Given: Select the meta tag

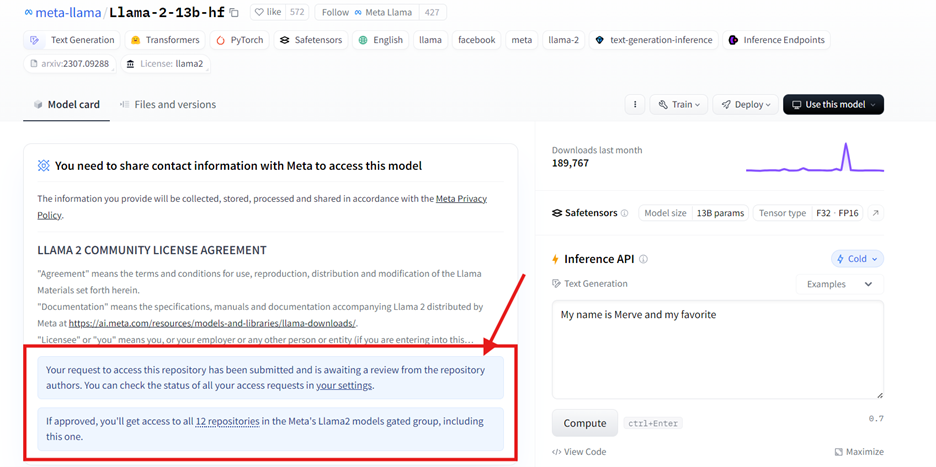Looking at the screenshot, I should point(522,40).
